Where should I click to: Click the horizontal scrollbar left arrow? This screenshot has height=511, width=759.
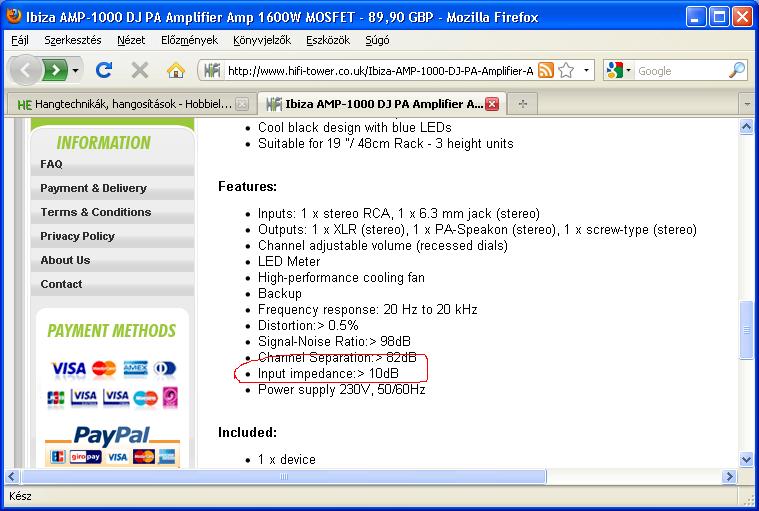click(12, 477)
